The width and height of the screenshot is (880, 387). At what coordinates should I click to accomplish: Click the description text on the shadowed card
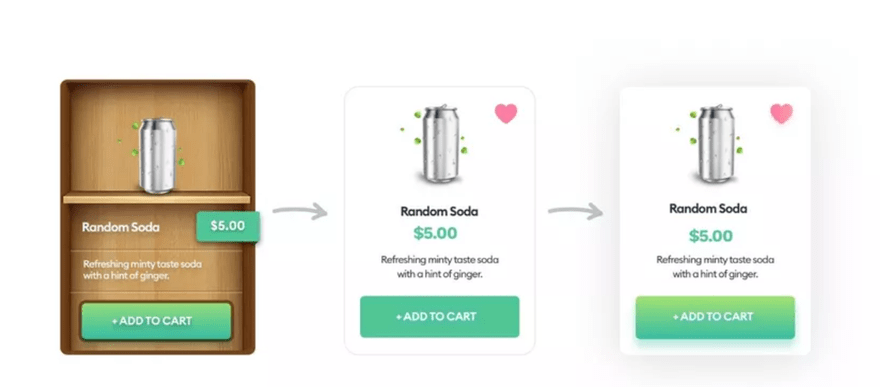[715, 267]
